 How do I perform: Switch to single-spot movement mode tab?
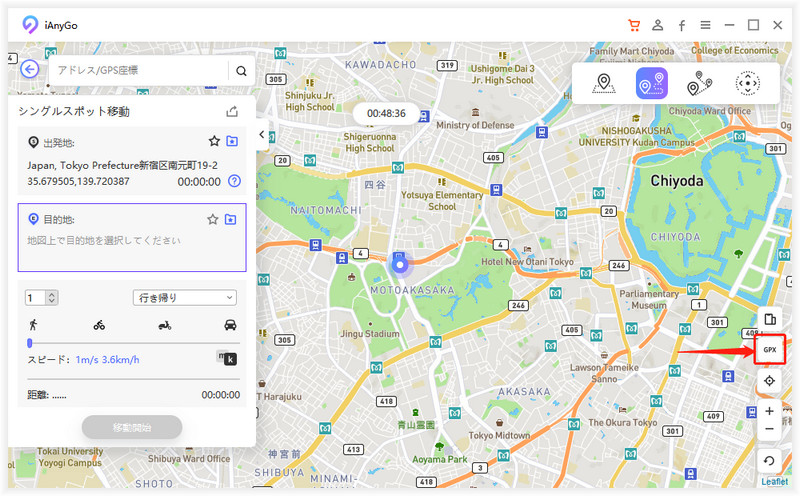651,84
